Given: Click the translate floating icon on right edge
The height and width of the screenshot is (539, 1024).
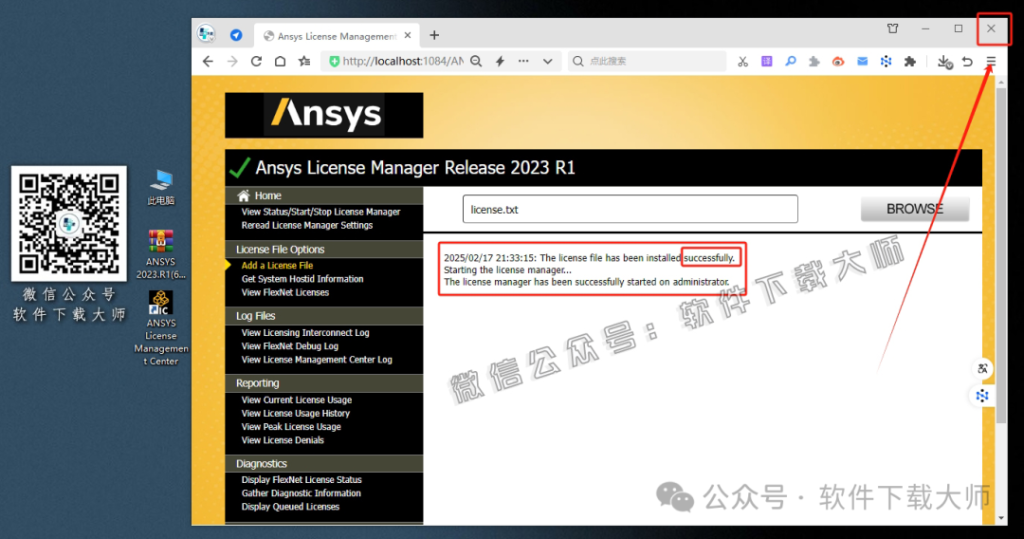Looking at the screenshot, I should pos(982,368).
